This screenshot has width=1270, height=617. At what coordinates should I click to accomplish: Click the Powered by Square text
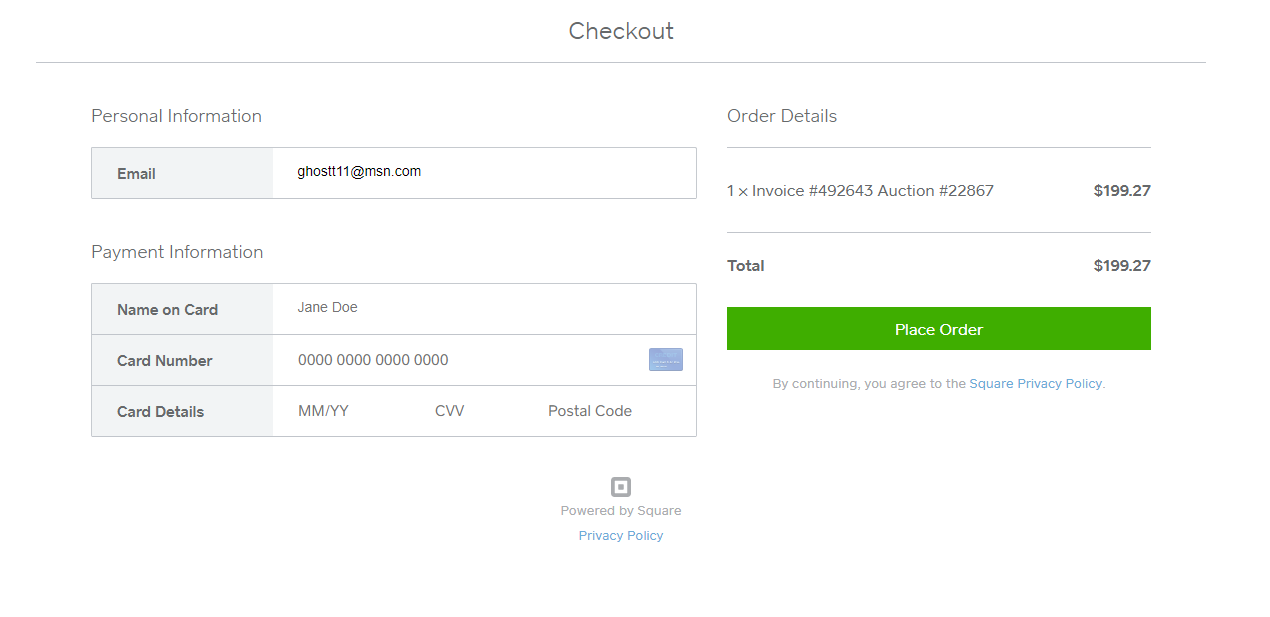click(x=621, y=511)
